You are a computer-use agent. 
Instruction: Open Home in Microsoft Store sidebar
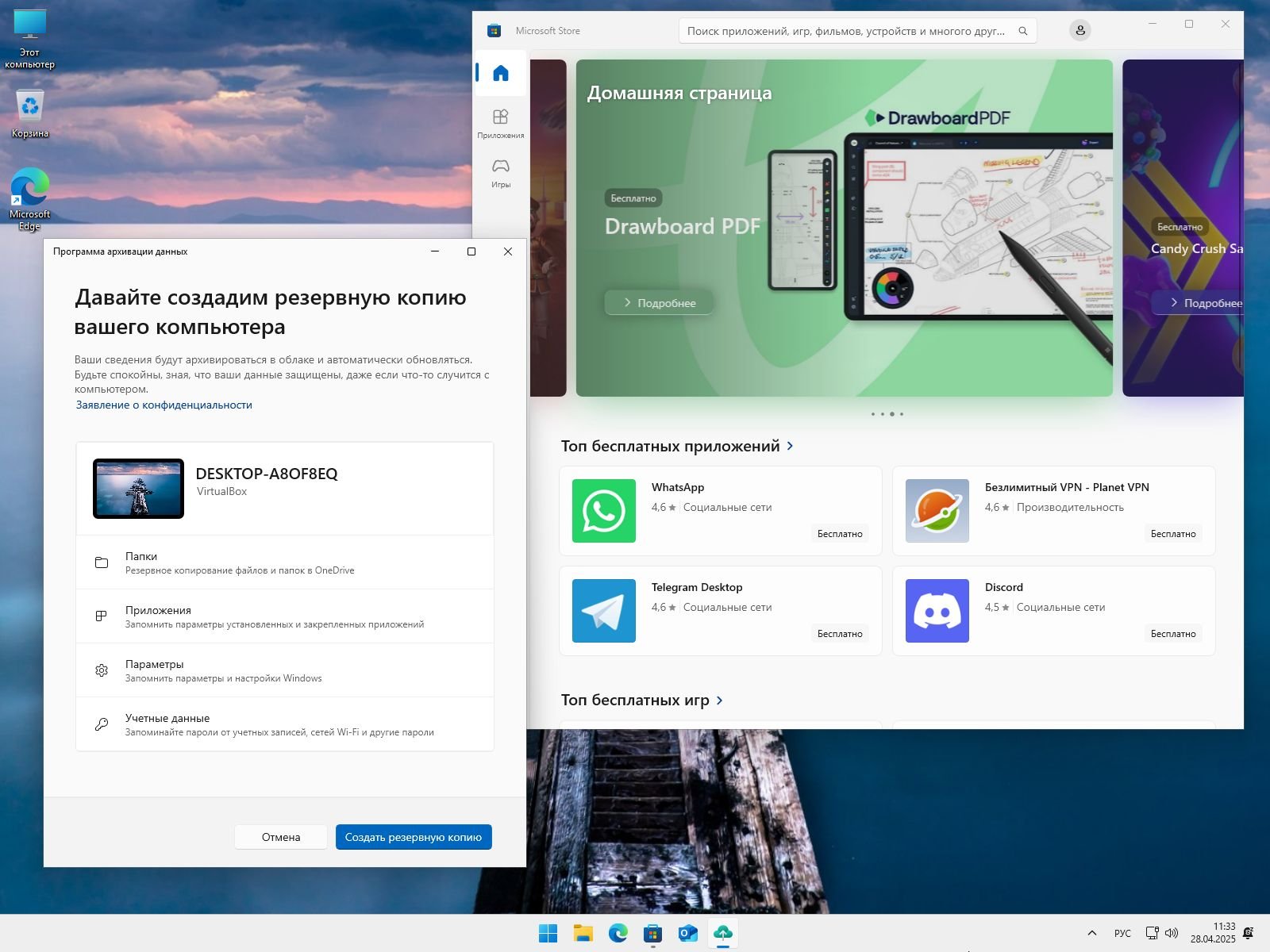tap(500, 73)
